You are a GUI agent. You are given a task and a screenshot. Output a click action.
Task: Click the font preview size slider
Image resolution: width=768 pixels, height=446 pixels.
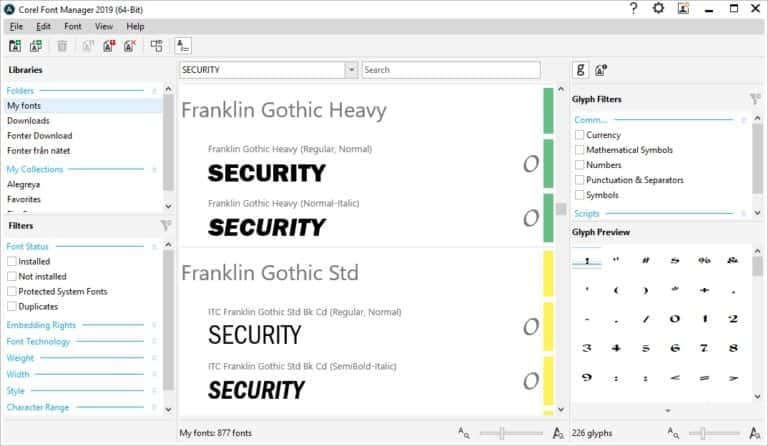[x=501, y=433]
